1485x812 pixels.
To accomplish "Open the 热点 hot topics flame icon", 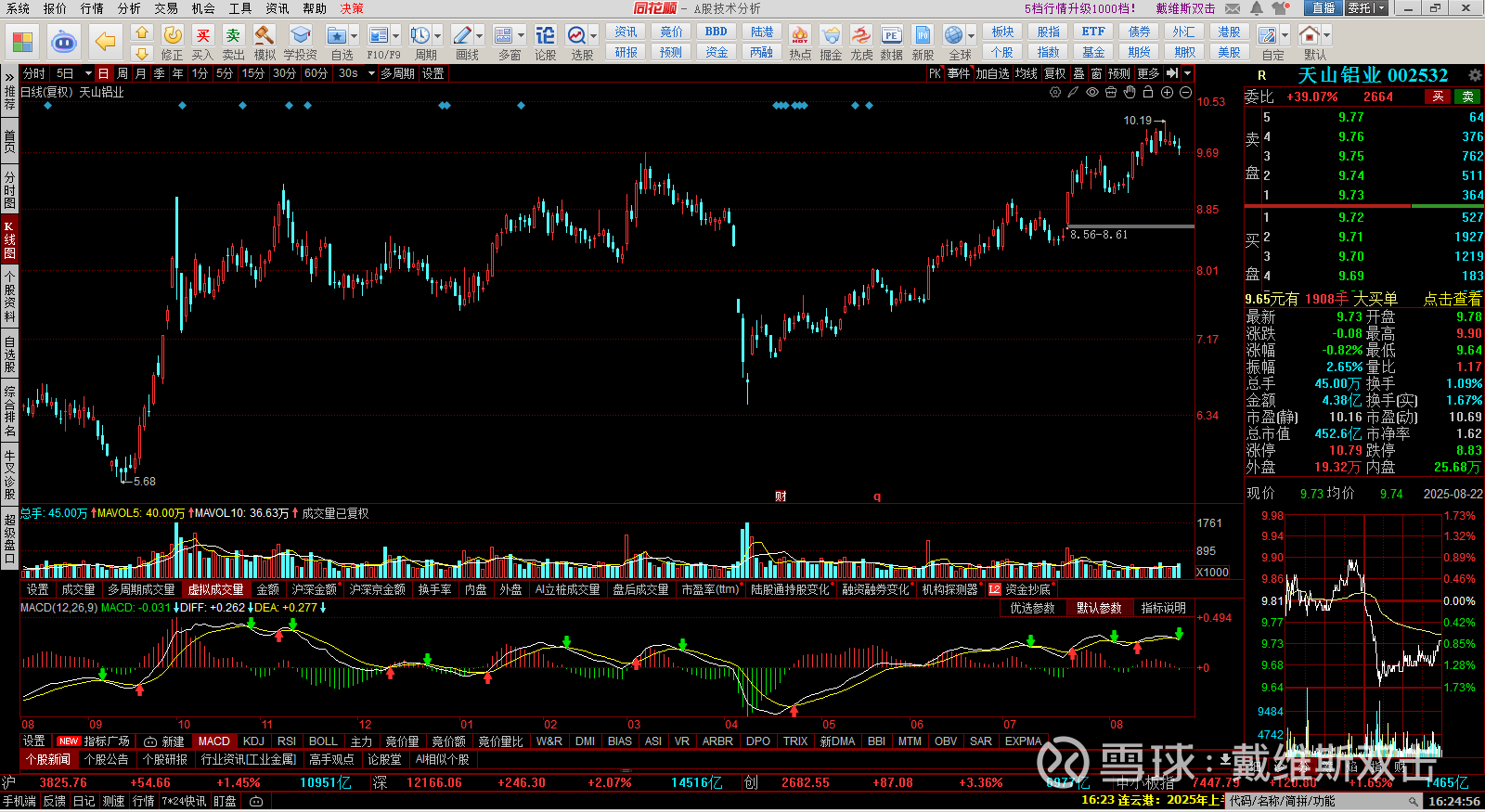I will pos(800,43).
